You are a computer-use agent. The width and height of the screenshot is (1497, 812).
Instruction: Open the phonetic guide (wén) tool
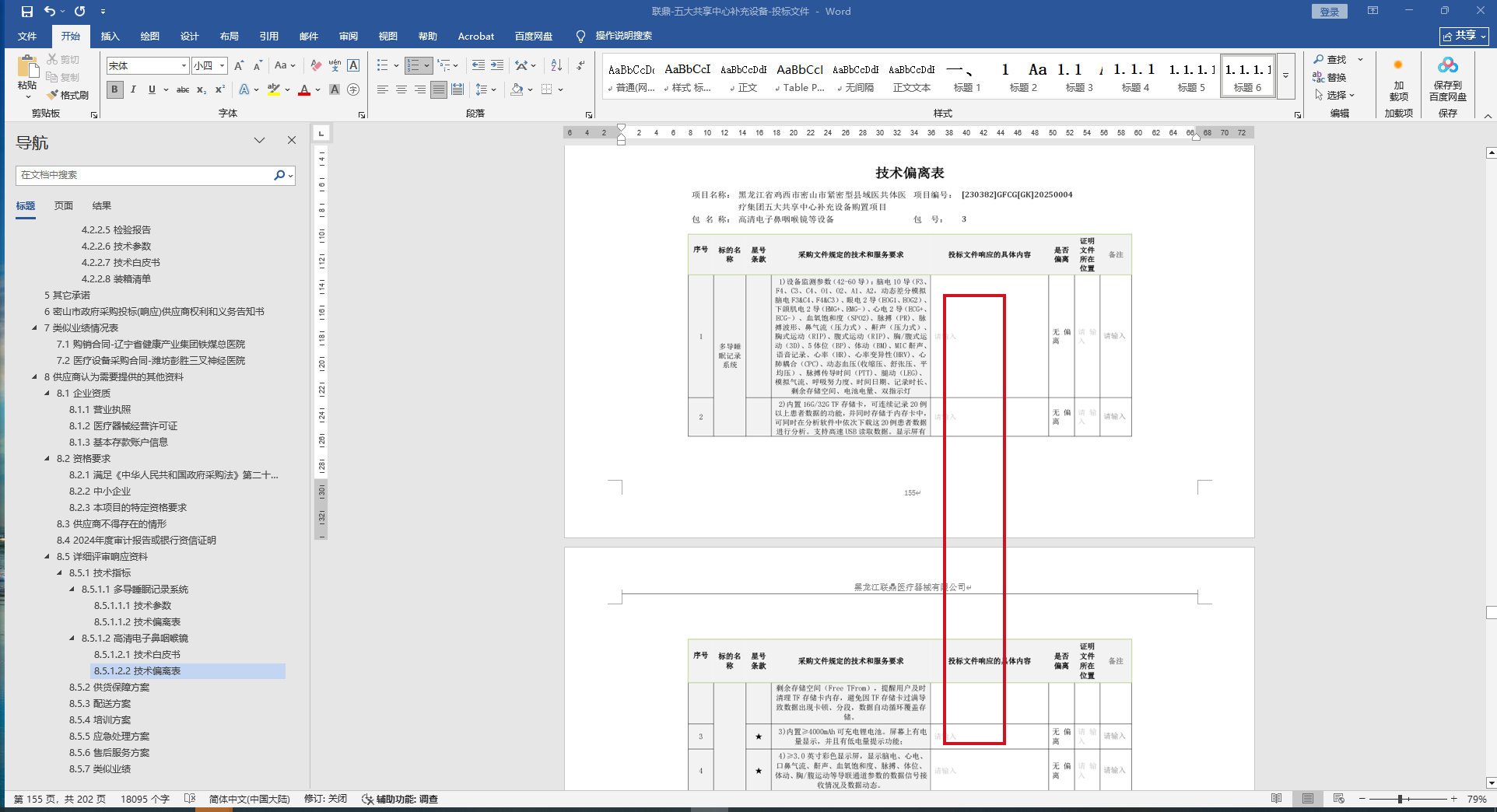tap(335, 66)
